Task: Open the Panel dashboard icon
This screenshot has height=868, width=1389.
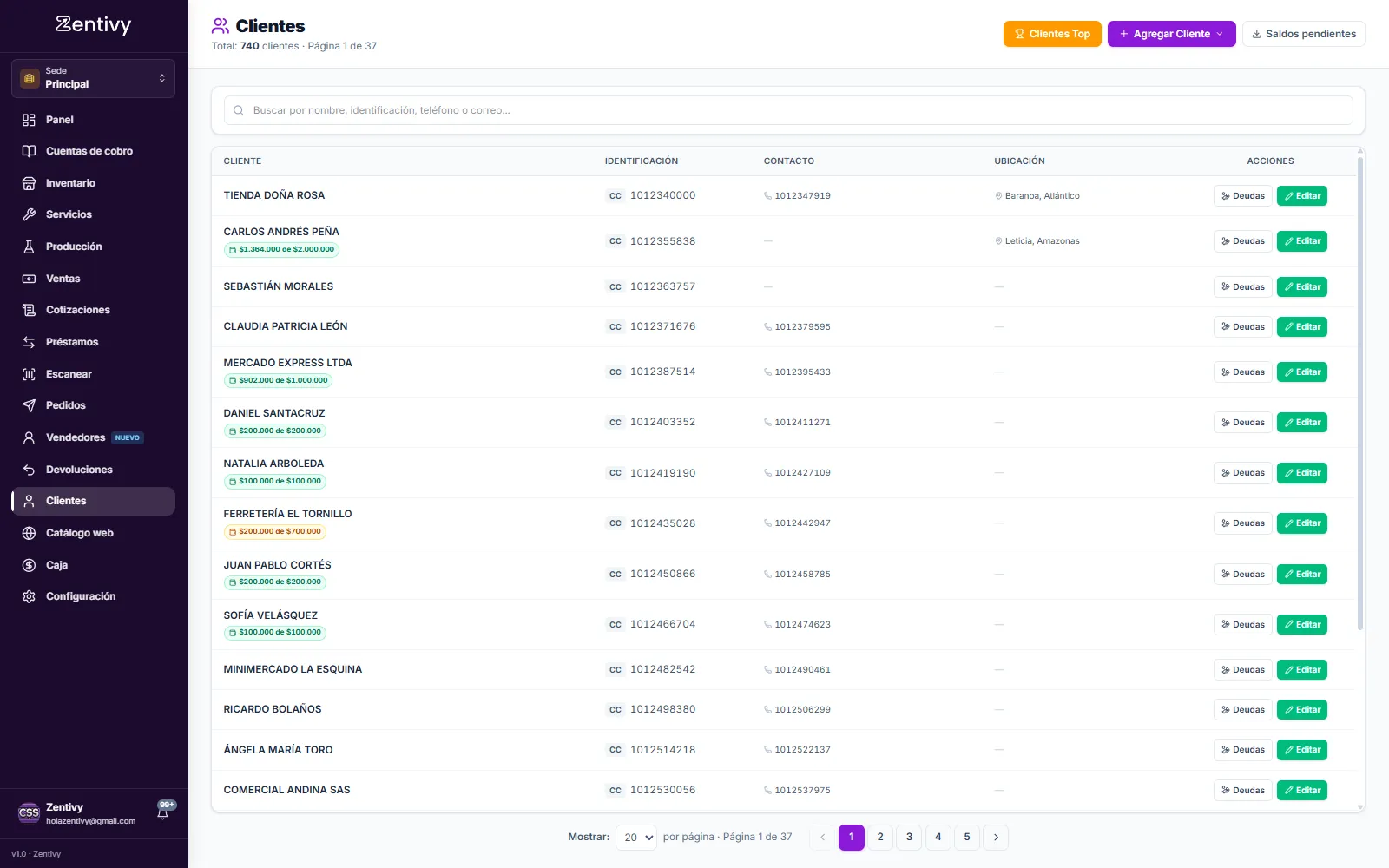Action: tap(29, 120)
